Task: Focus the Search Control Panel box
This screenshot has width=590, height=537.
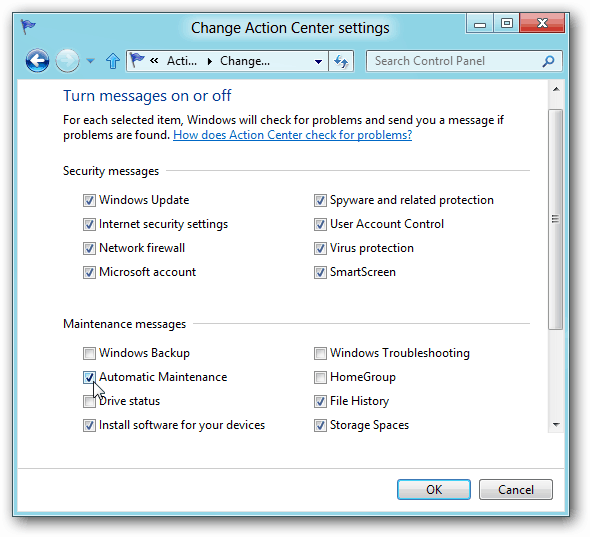Action: click(464, 61)
